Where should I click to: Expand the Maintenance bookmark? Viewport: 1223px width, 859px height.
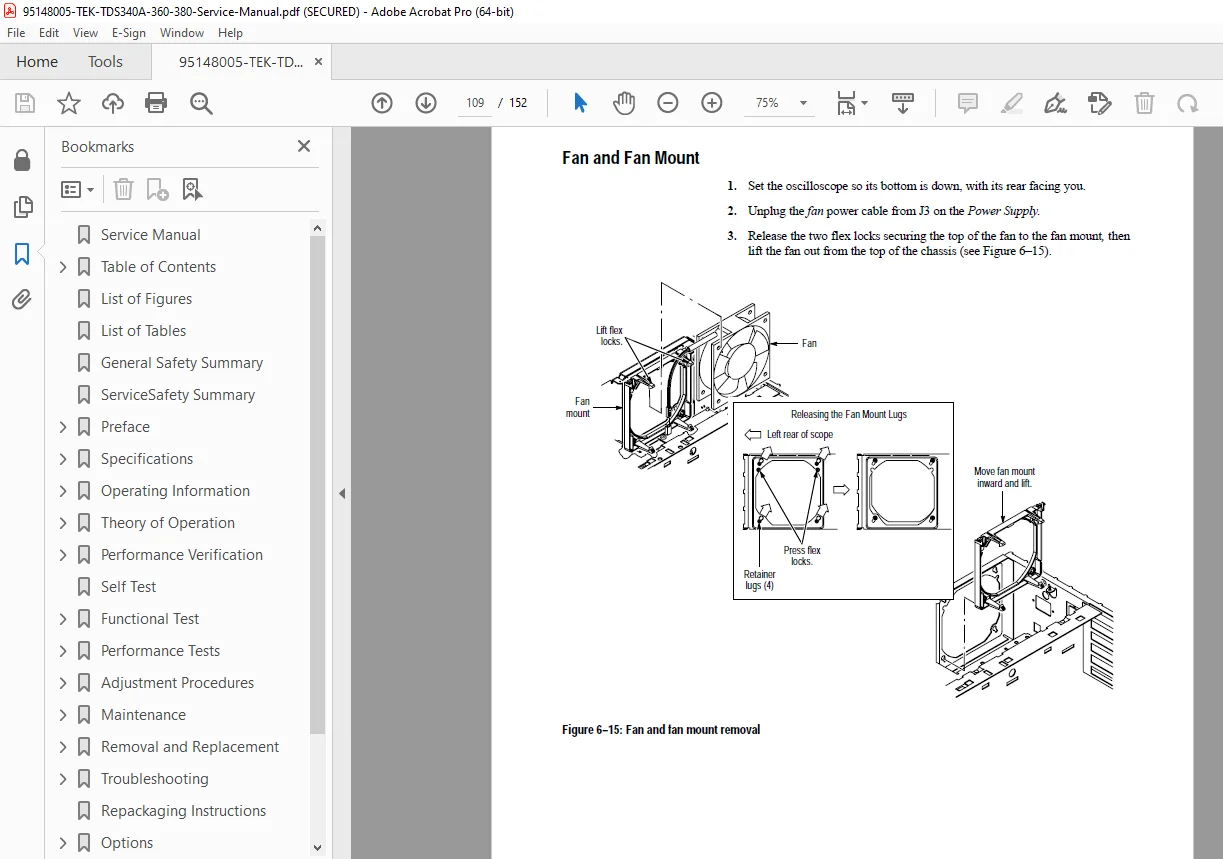pyautogui.click(x=63, y=715)
